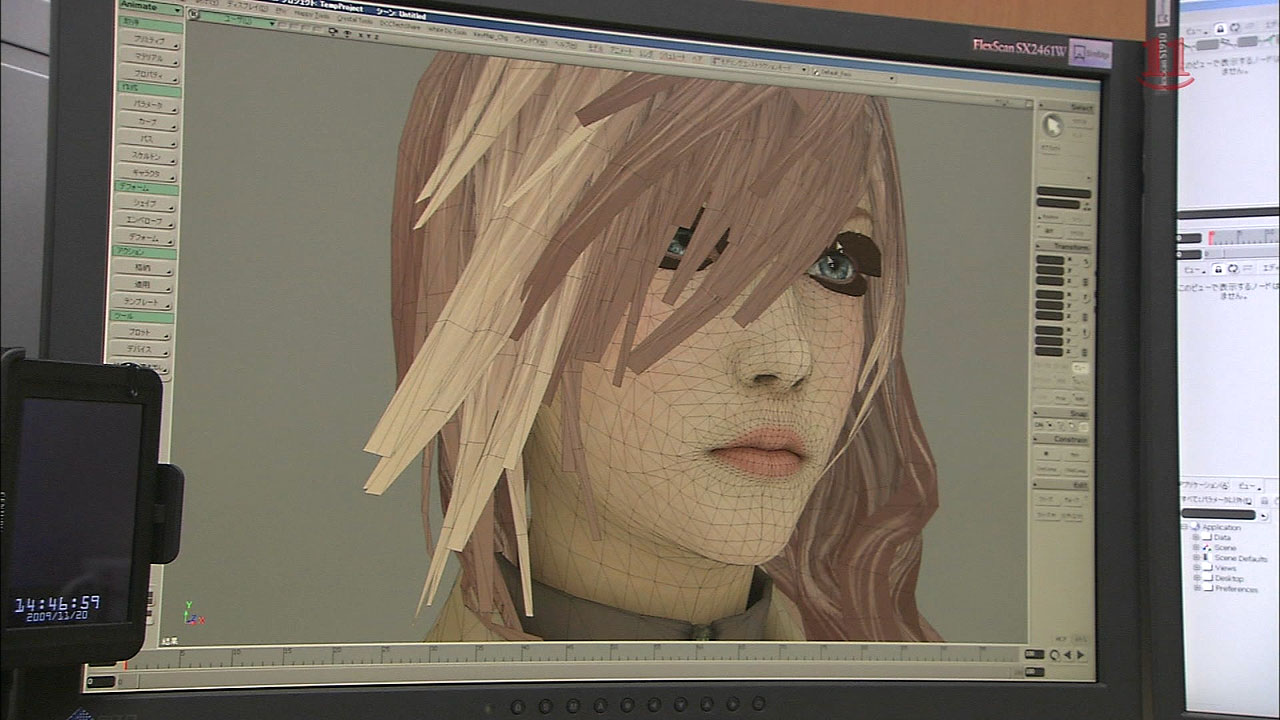Image resolution: width=1280 pixels, height=720 pixels.
Task: Select the highlighted ビュー transform mode button
Action: 1080,367
